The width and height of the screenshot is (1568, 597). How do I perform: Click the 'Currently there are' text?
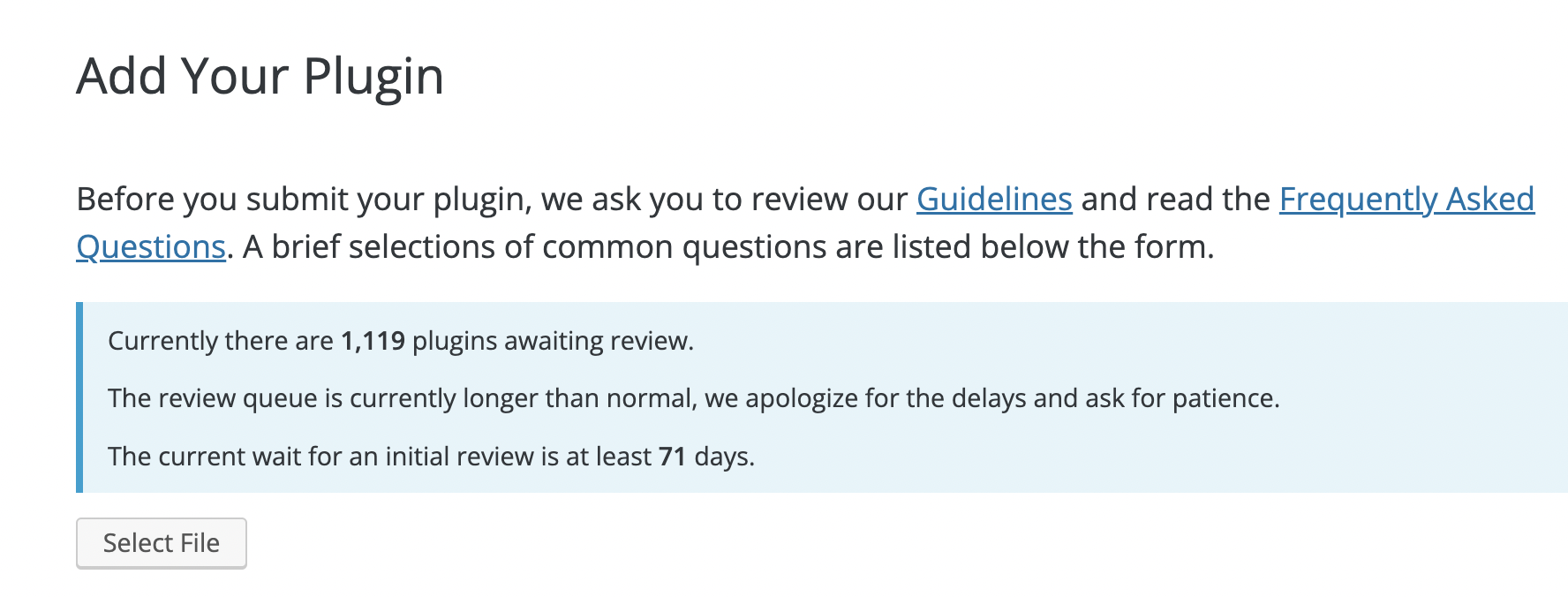[x=221, y=341]
